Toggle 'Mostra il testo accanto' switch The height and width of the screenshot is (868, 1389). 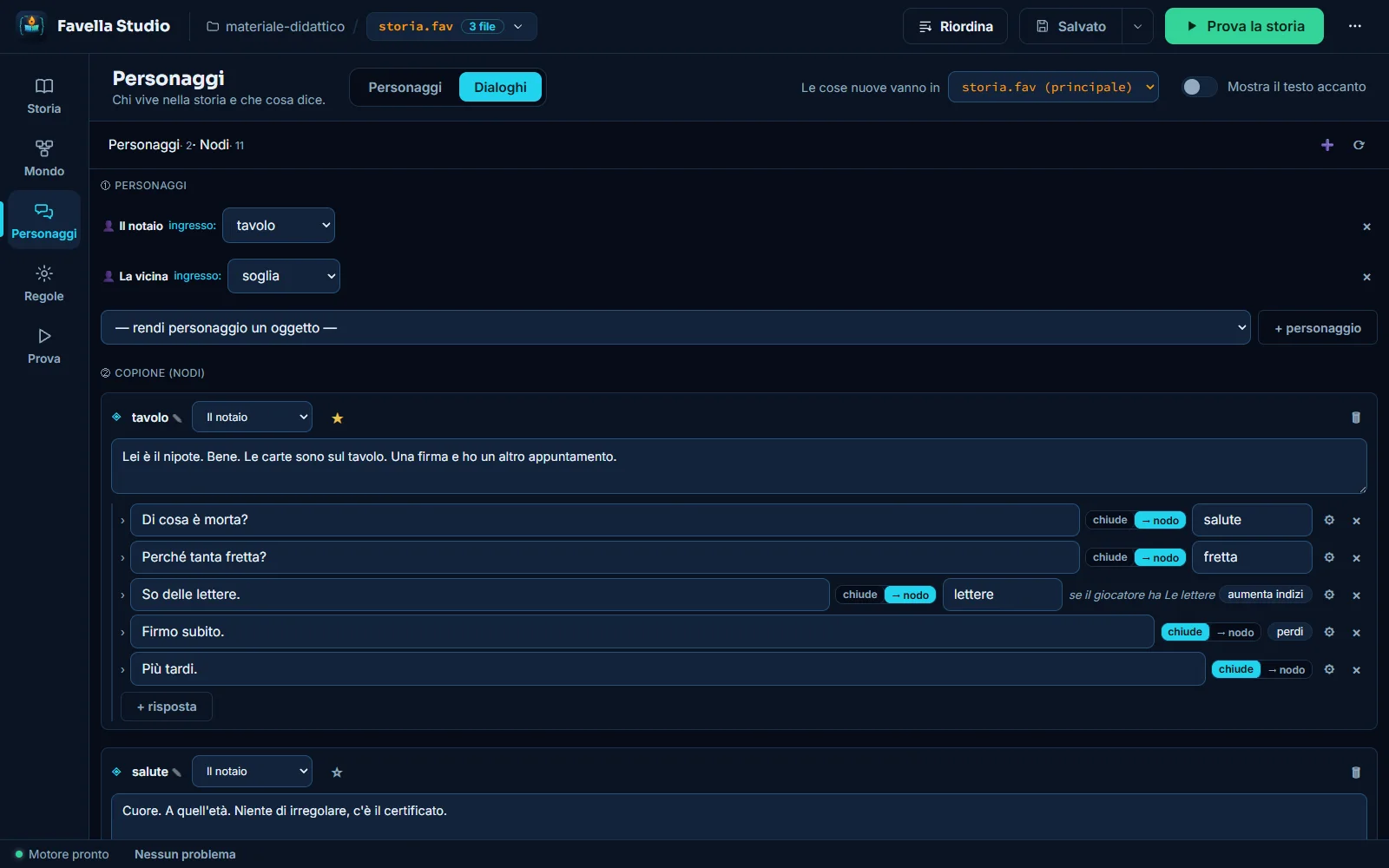[1199, 87]
